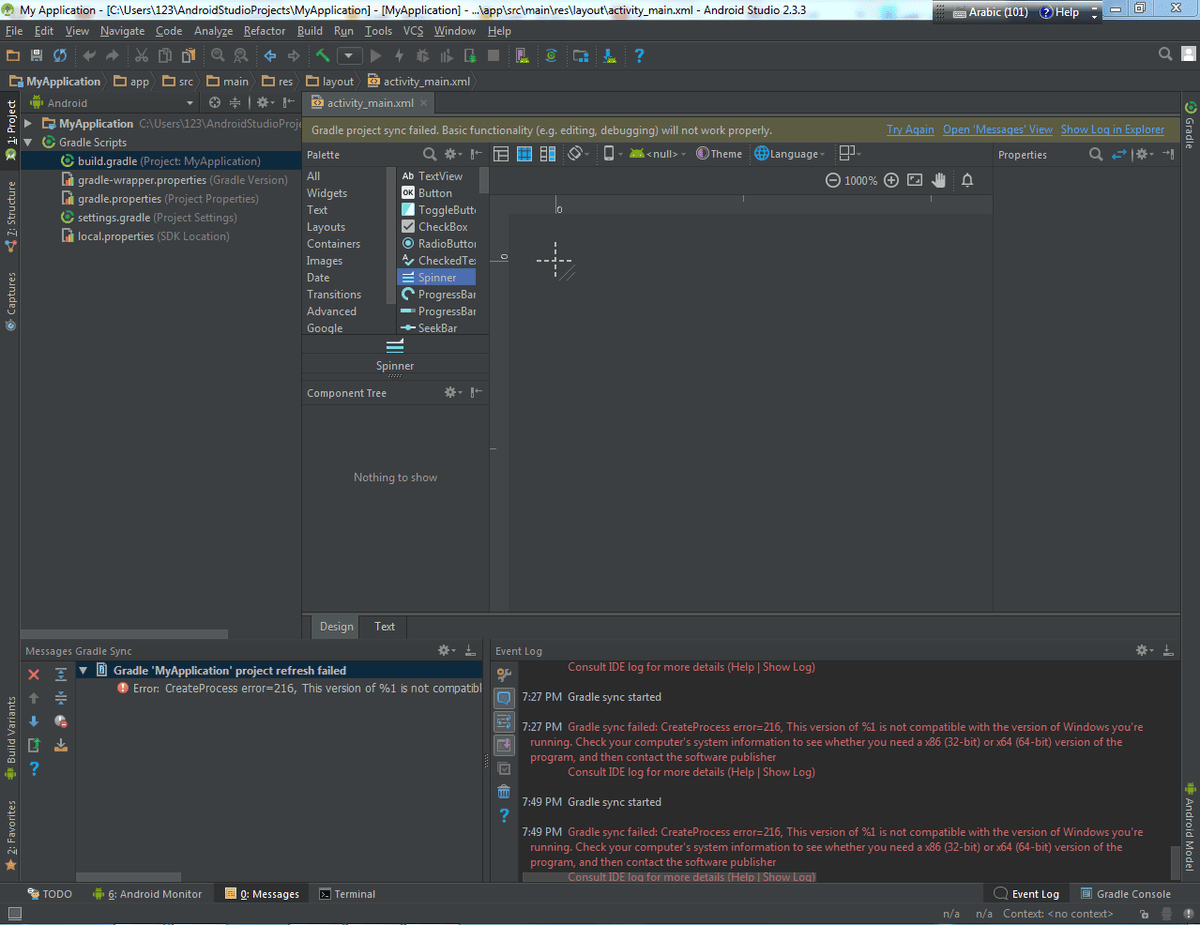Click the zoom to fit screen icon

click(915, 180)
